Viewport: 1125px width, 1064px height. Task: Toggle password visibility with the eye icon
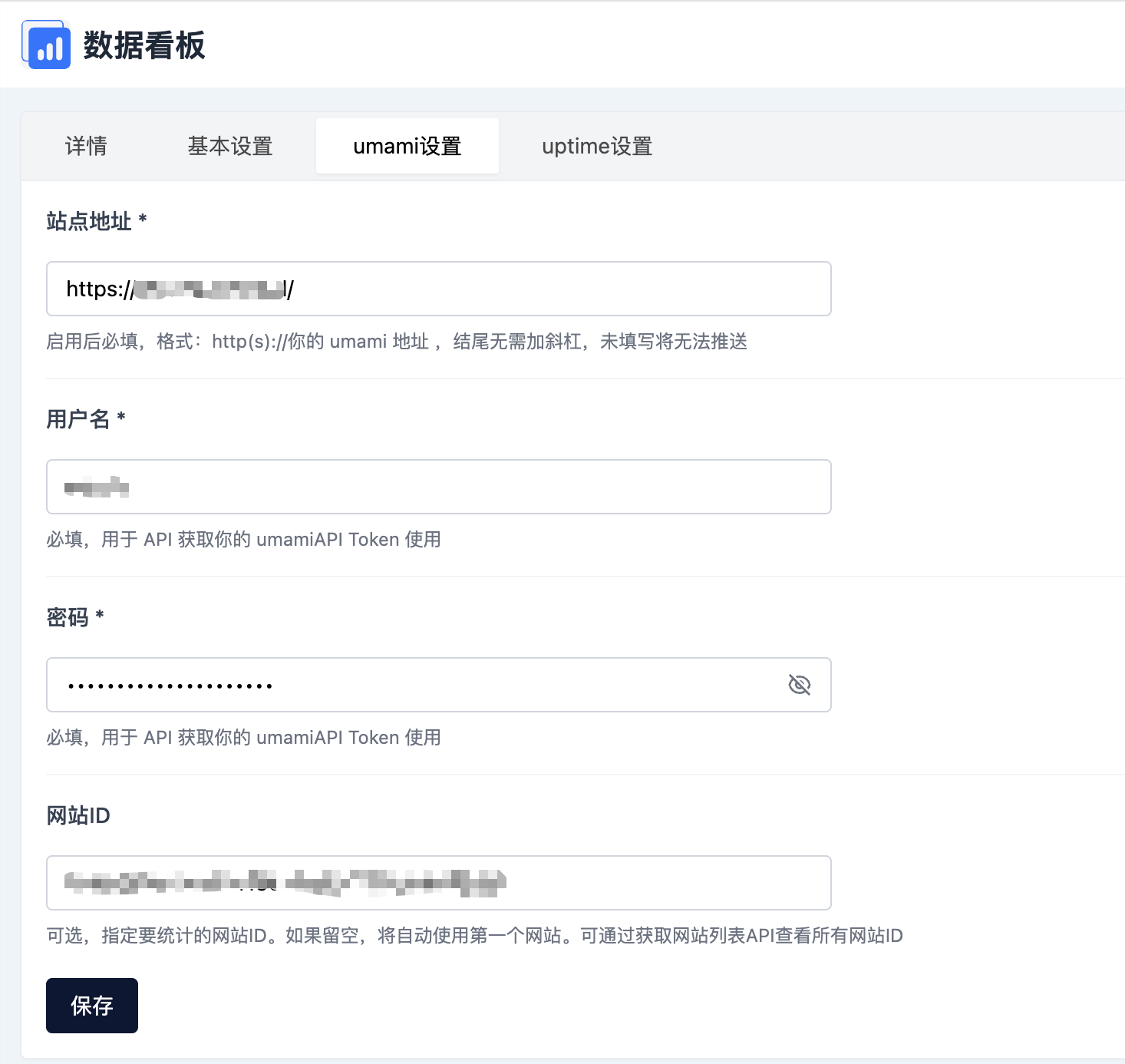coord(799,685)
